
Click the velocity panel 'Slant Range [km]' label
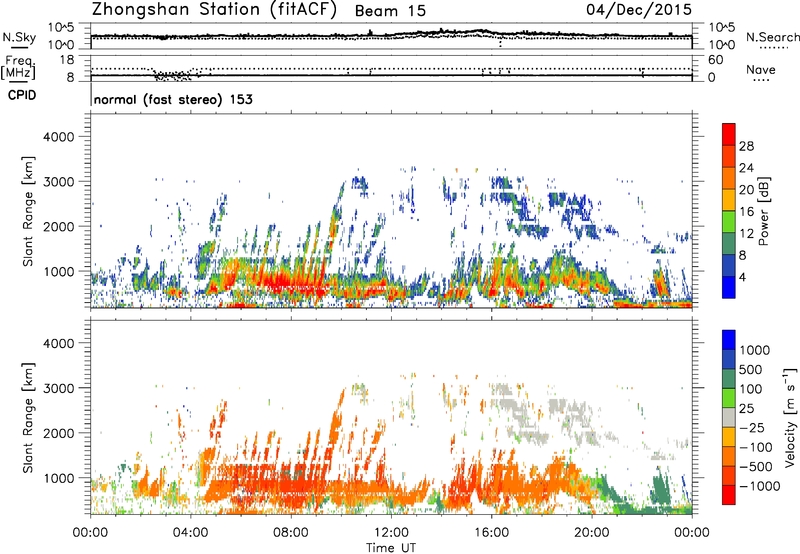coord(28,417)
